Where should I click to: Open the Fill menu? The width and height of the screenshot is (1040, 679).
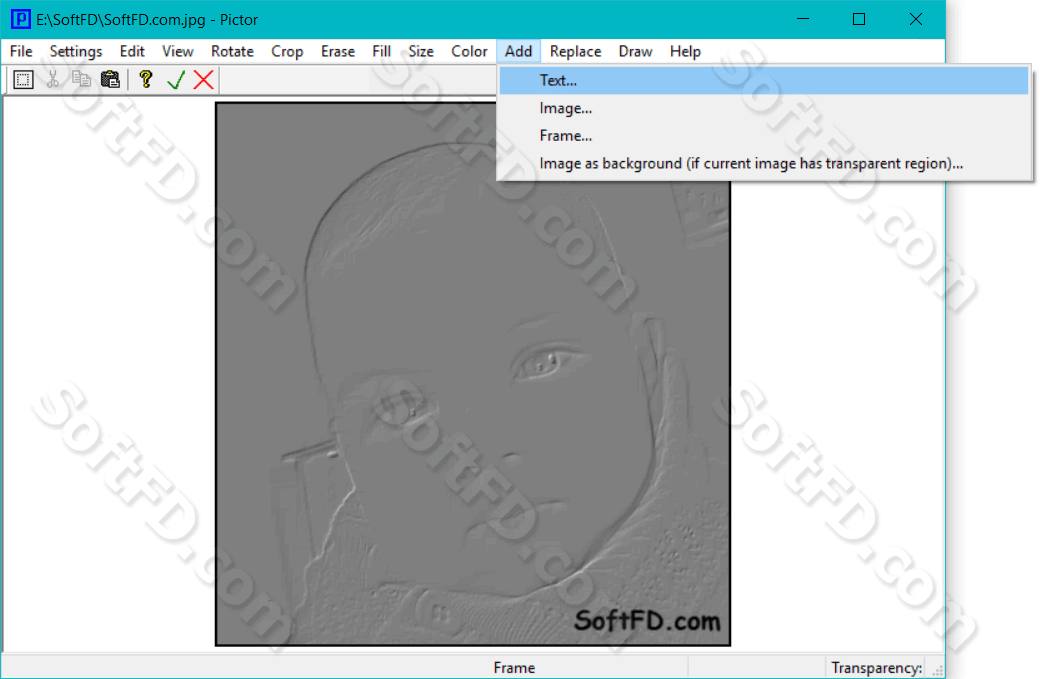click(381, 51)
